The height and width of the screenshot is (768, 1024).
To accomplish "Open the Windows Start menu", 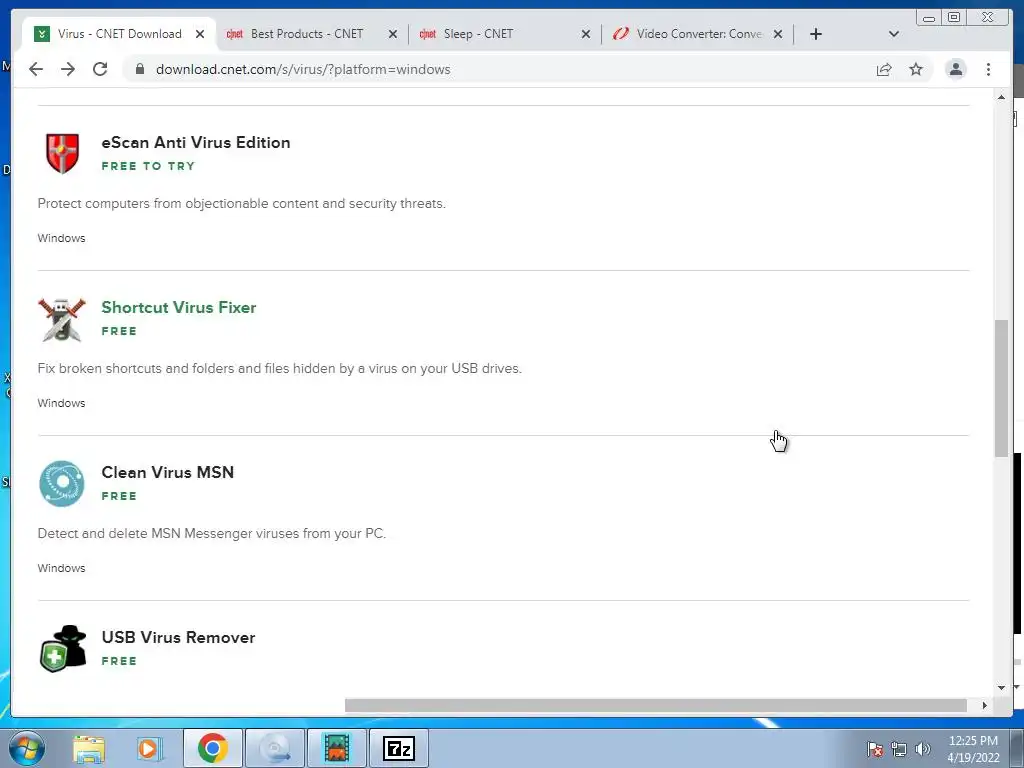I will [x=27, y=748].
